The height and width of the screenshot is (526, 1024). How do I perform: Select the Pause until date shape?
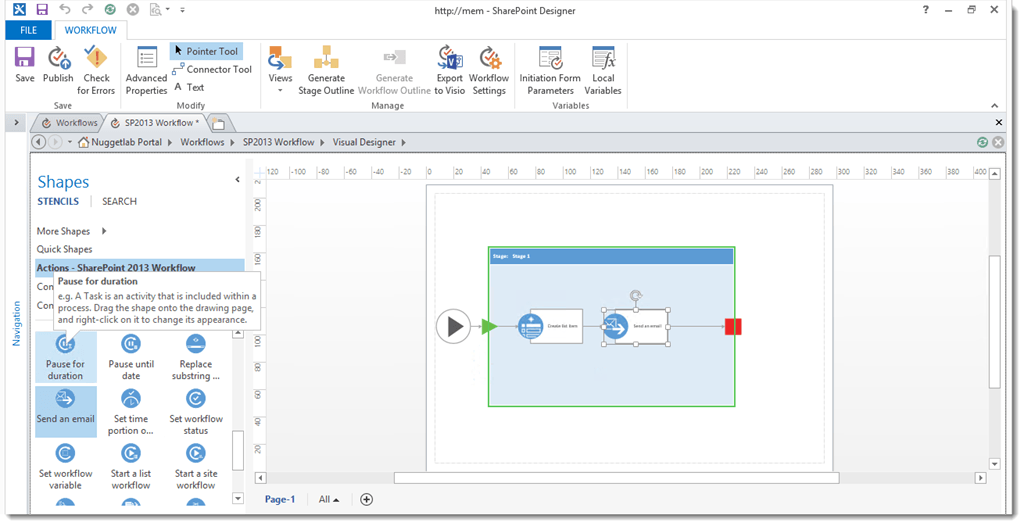coord(131,357)
